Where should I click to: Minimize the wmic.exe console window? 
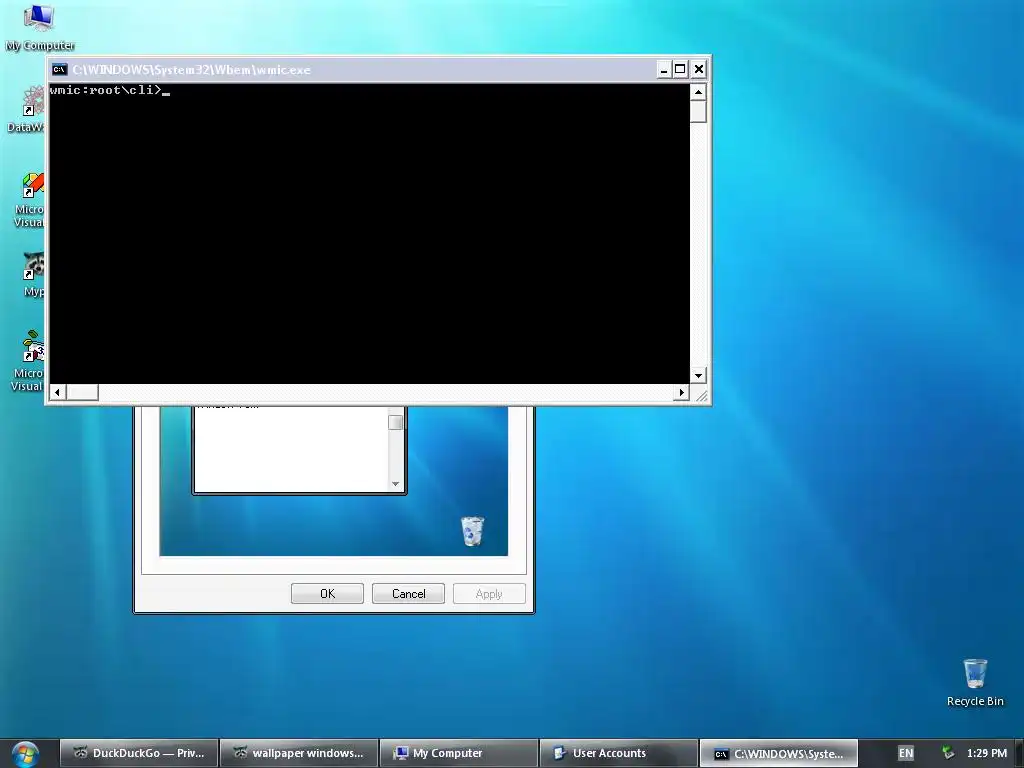tap(664, 69)
